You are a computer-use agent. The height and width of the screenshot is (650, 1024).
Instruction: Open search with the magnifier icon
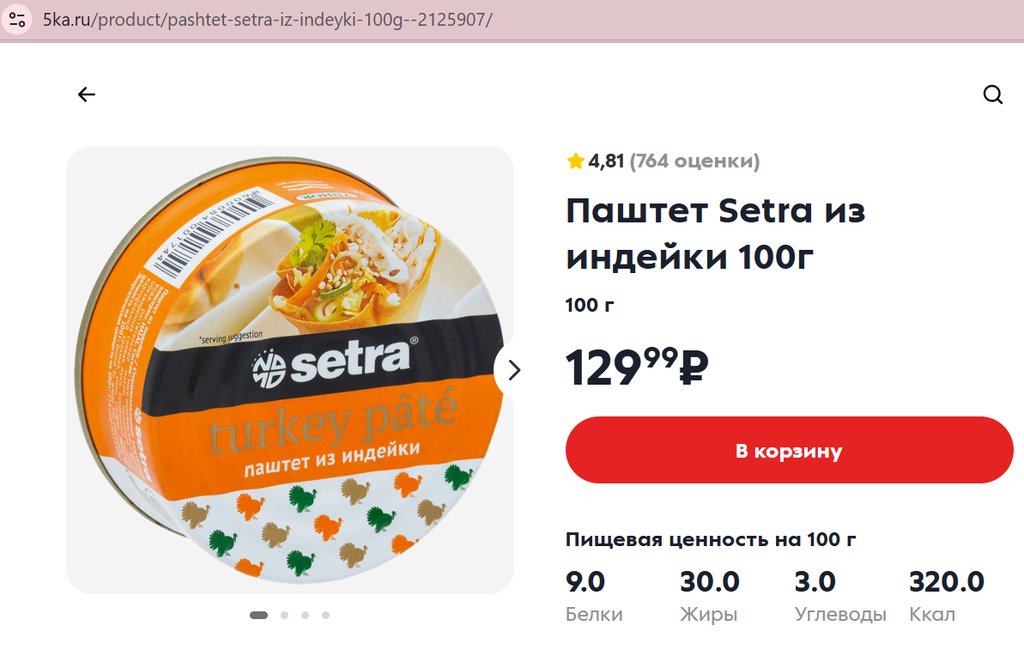[x=992, y=95]
